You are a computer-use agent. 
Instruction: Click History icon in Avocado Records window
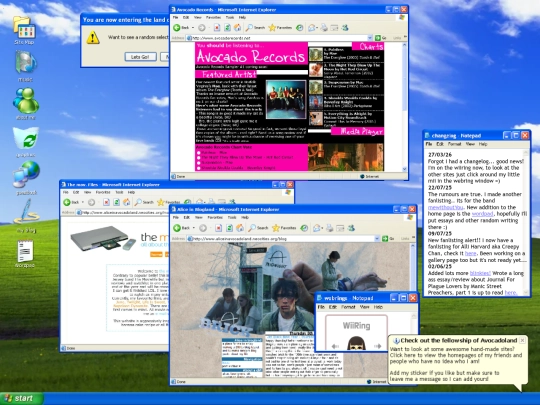point(300,28)
